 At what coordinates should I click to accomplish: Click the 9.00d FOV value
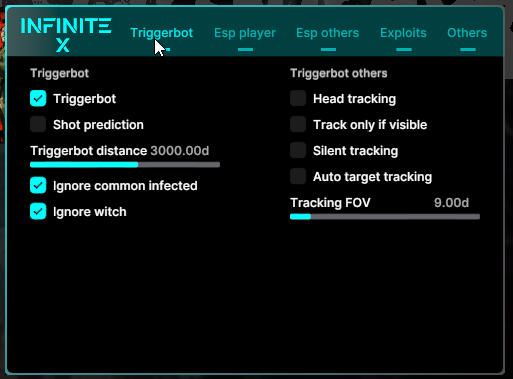[x=451, y=203]
